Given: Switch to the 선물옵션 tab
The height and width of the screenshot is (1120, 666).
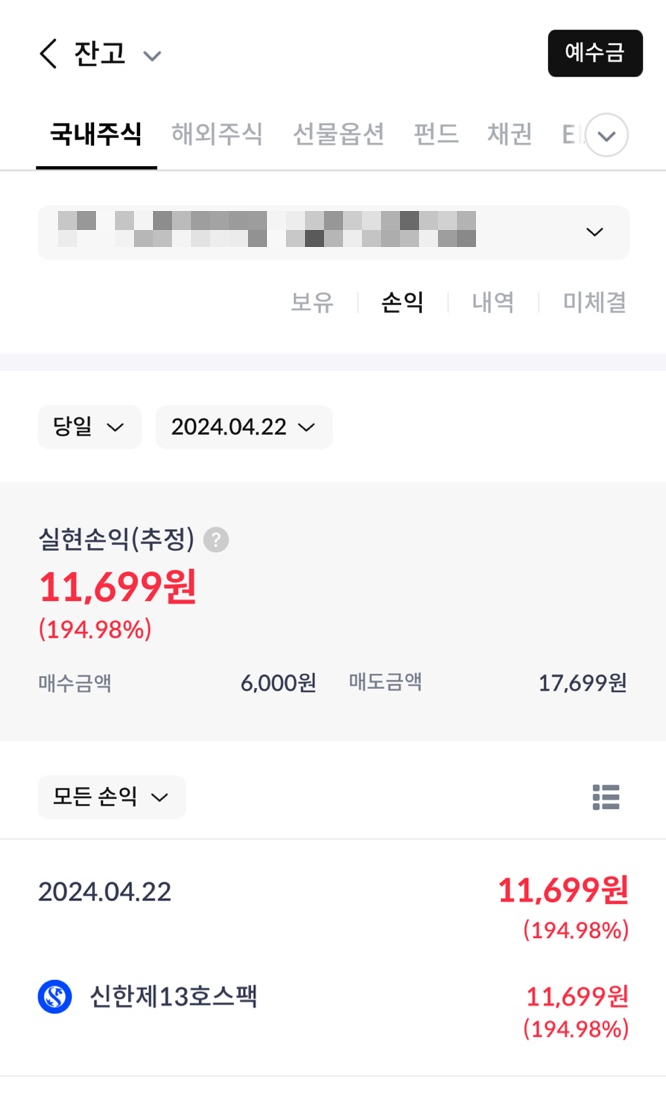Looking at the screenshot, I should tap(339, 134).
